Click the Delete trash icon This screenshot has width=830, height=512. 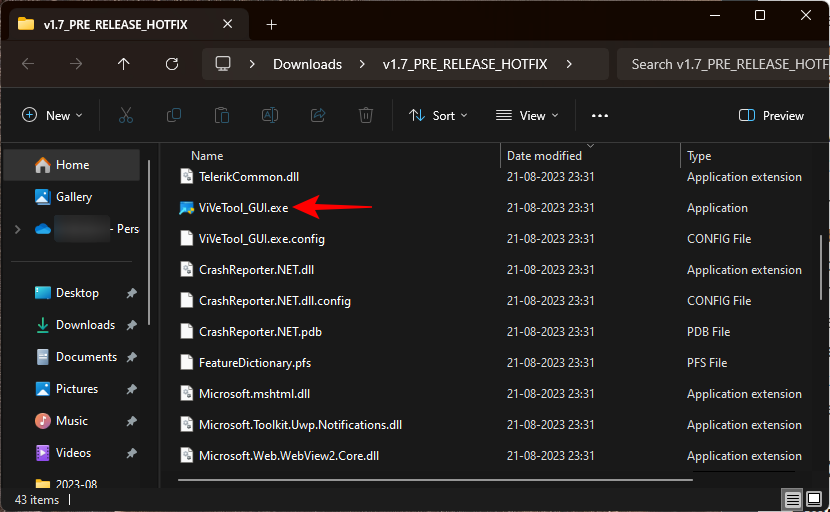(x=366, y=116)
